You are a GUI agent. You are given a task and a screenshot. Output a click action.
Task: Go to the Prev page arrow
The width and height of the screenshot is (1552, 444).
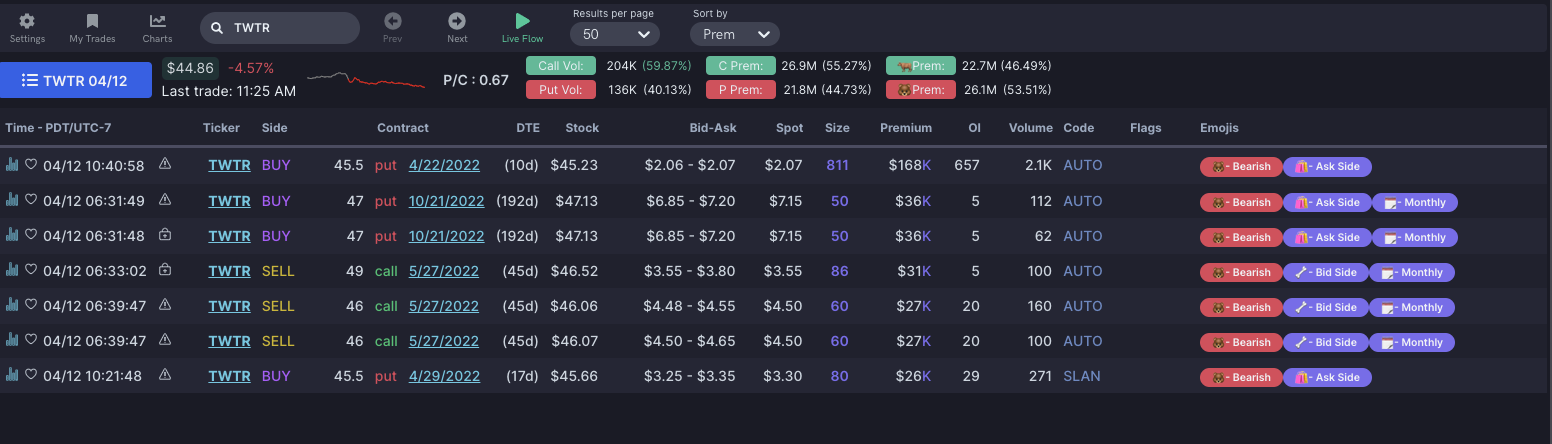(x=393, y=21)
